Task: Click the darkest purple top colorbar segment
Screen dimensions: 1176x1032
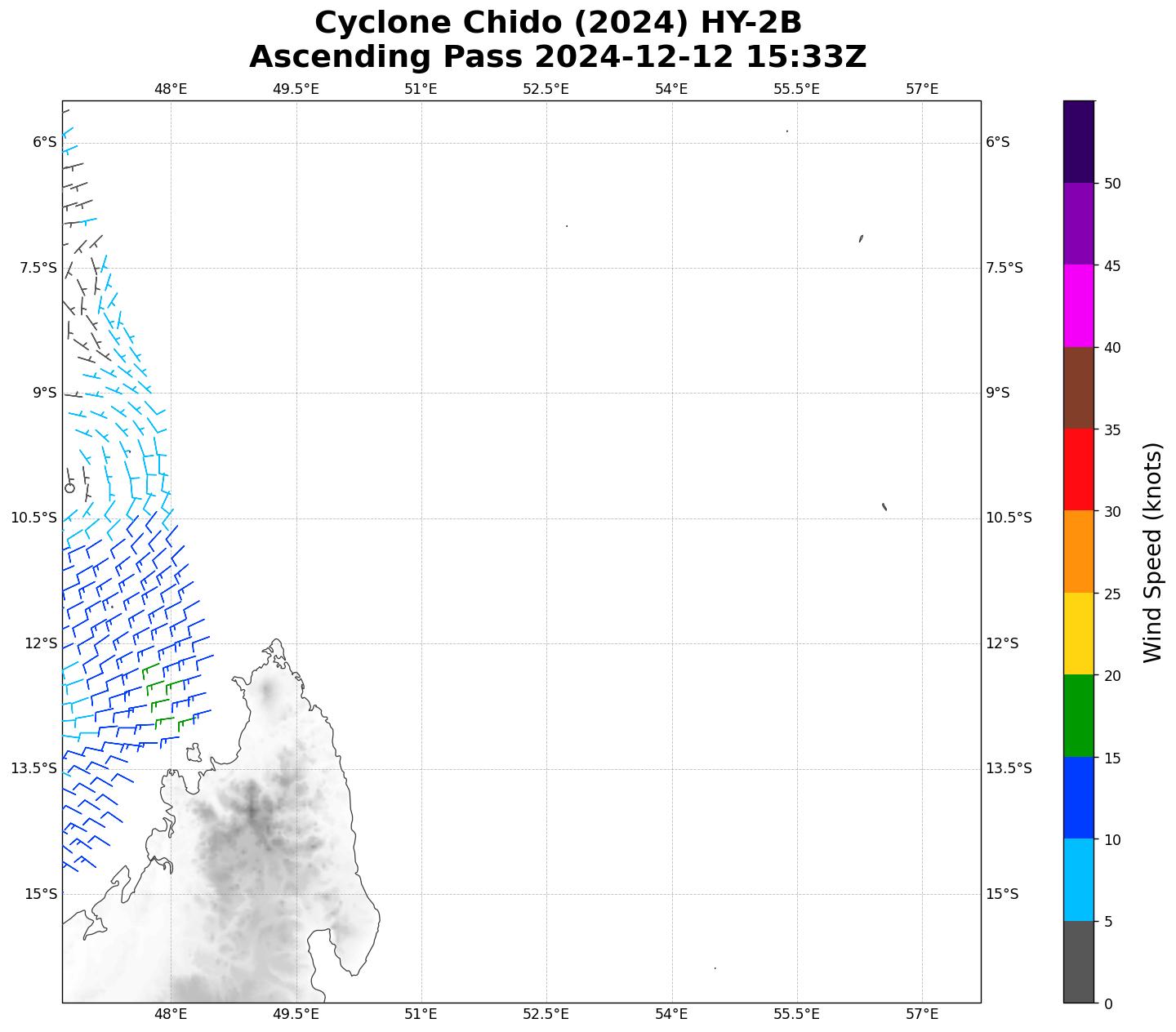Action: click(x=1078, y=141)
